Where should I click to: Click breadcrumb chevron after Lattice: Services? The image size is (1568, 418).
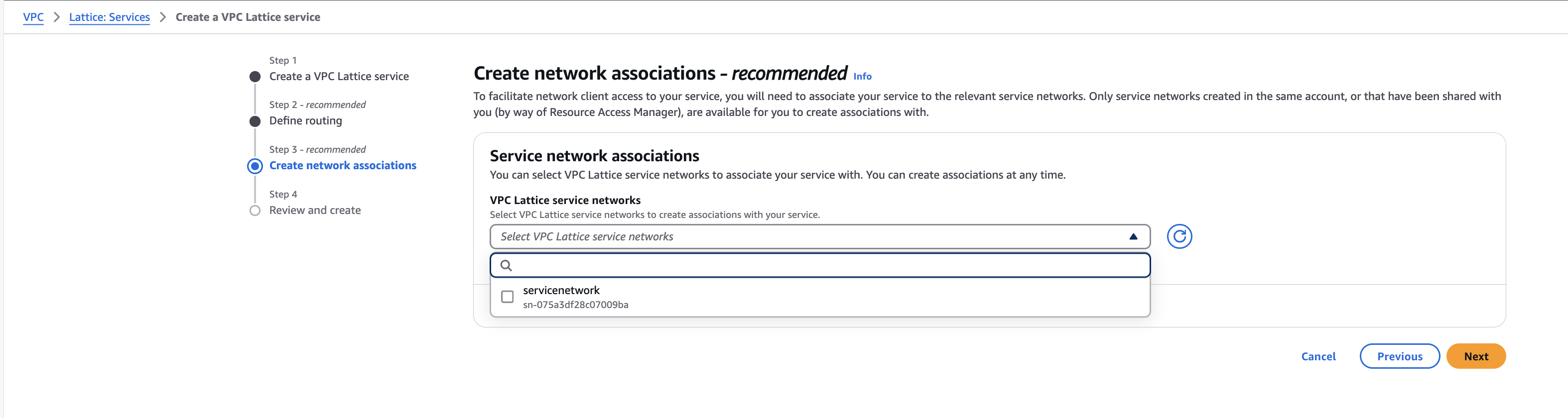coord(162,17)
